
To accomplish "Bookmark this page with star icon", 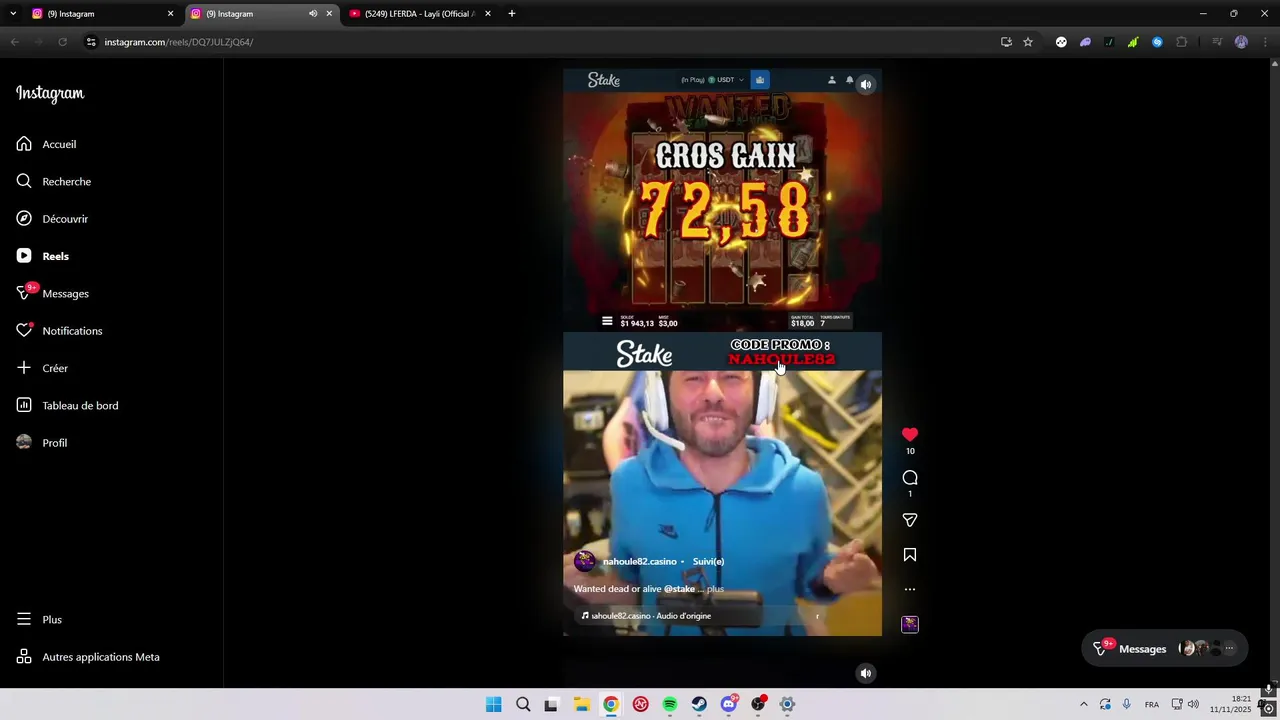I will point(1028,42).
